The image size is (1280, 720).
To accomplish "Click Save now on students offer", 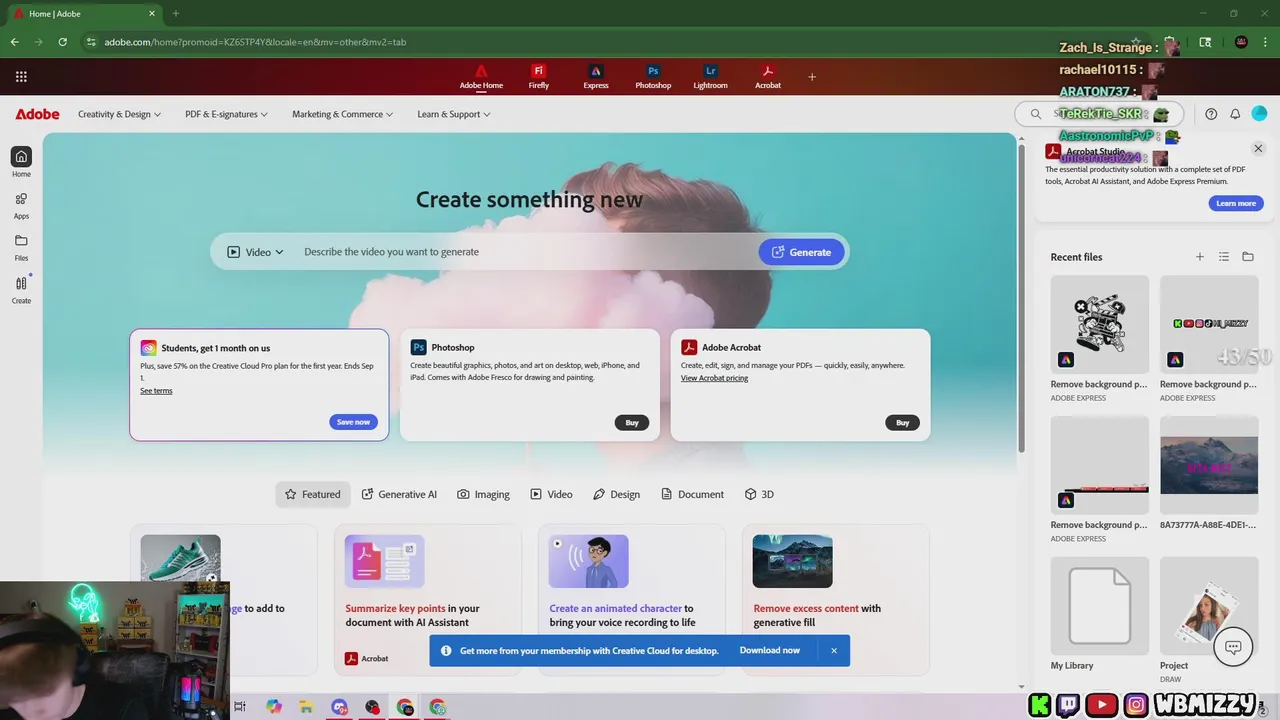I will click(x=353, y=422).
